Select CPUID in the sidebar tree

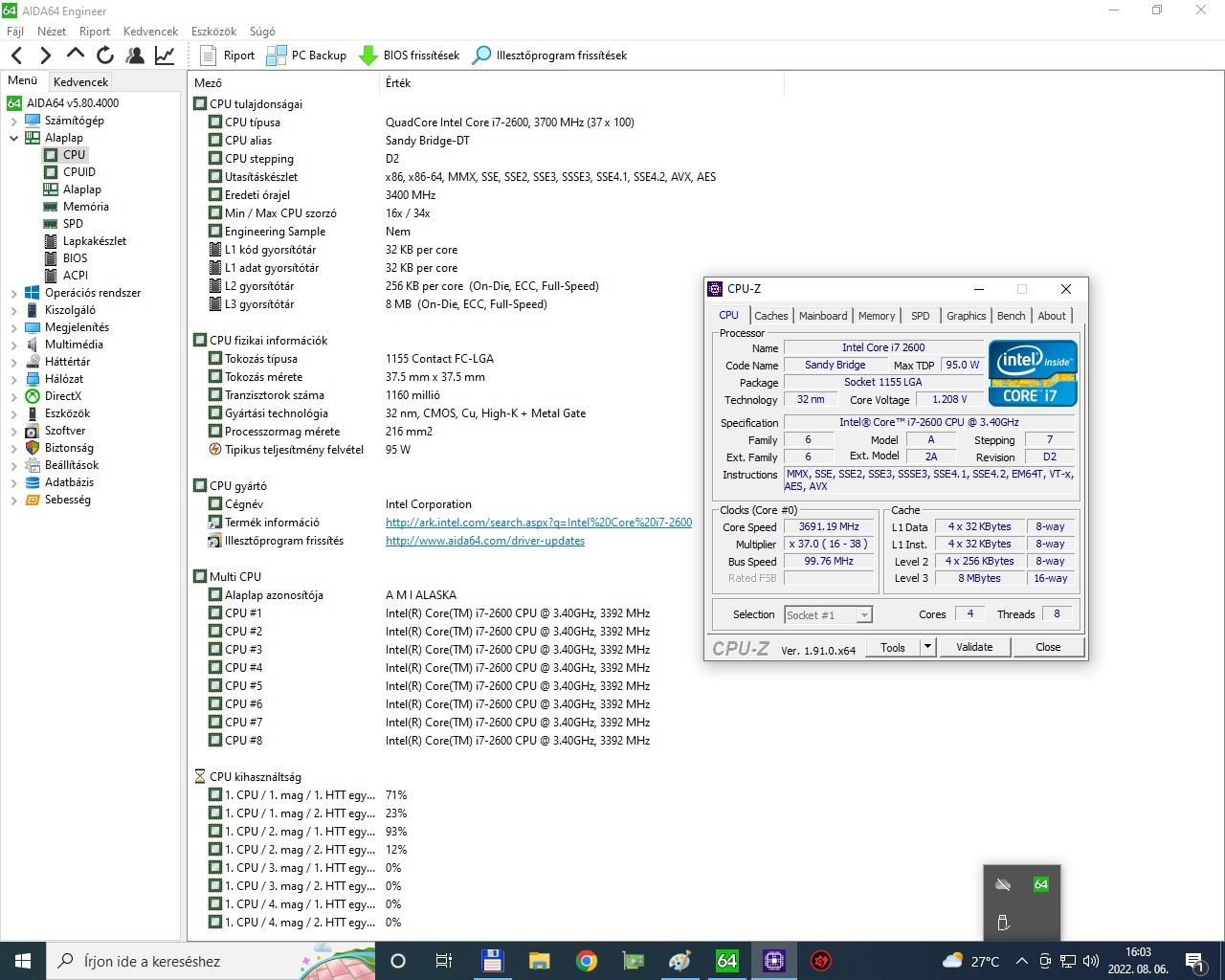tap(78, 172)
